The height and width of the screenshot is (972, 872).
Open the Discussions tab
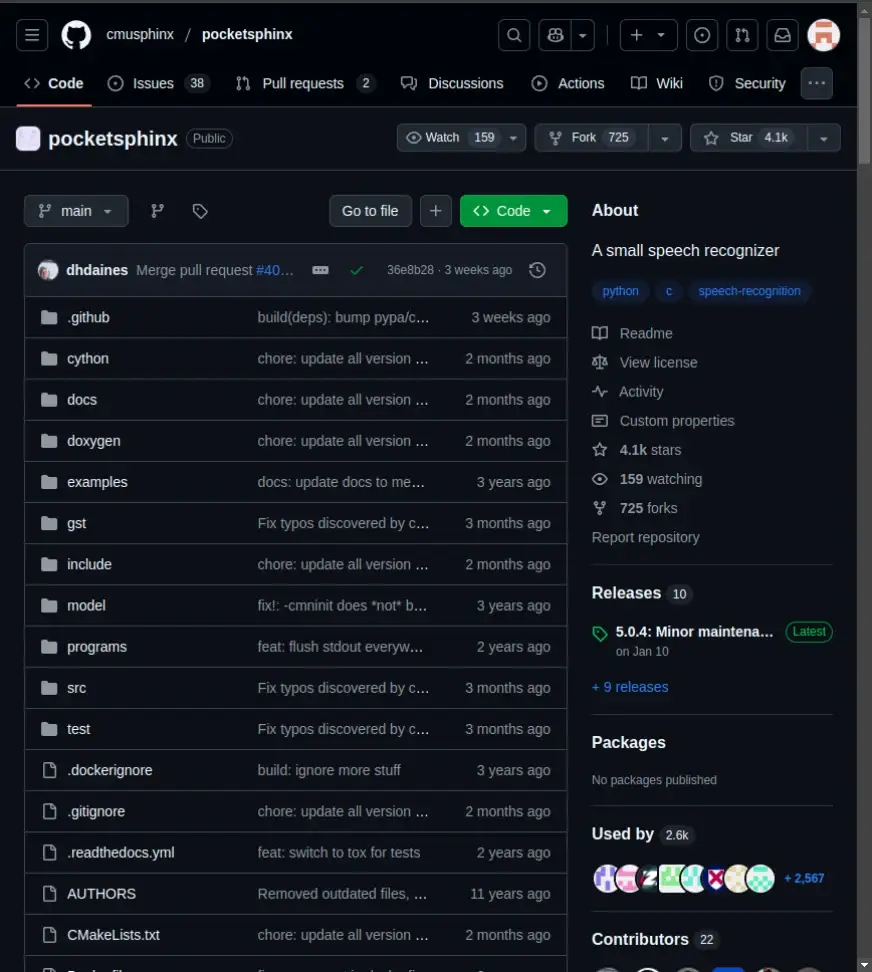coord(452,83)
